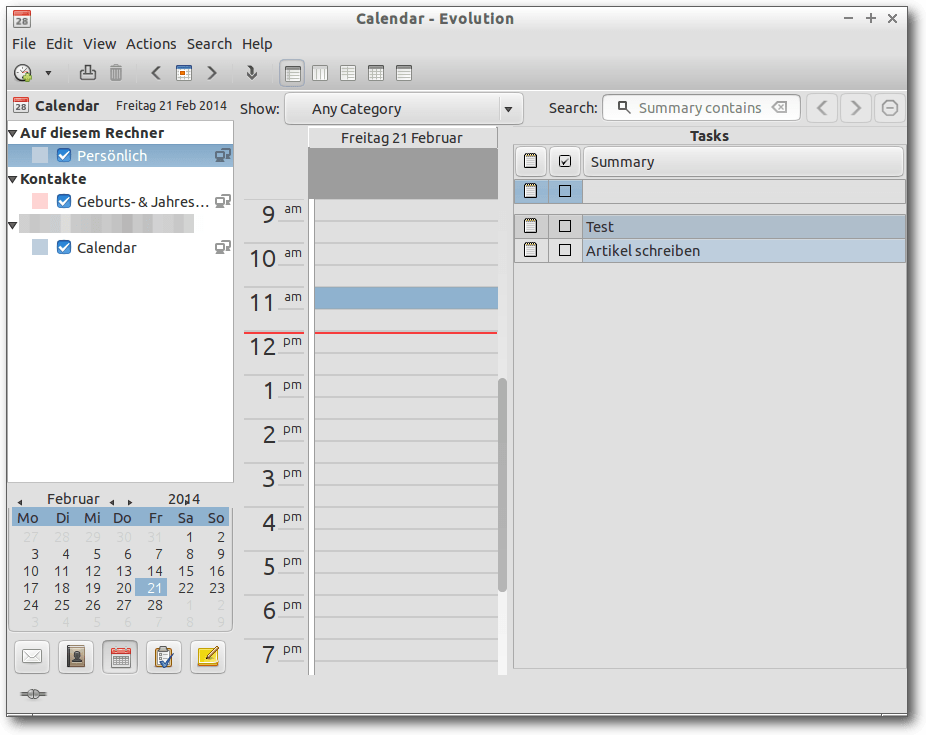Click task type column header icon
The image size is (926, 735).
pyautogui.click(x=530, y=161)
